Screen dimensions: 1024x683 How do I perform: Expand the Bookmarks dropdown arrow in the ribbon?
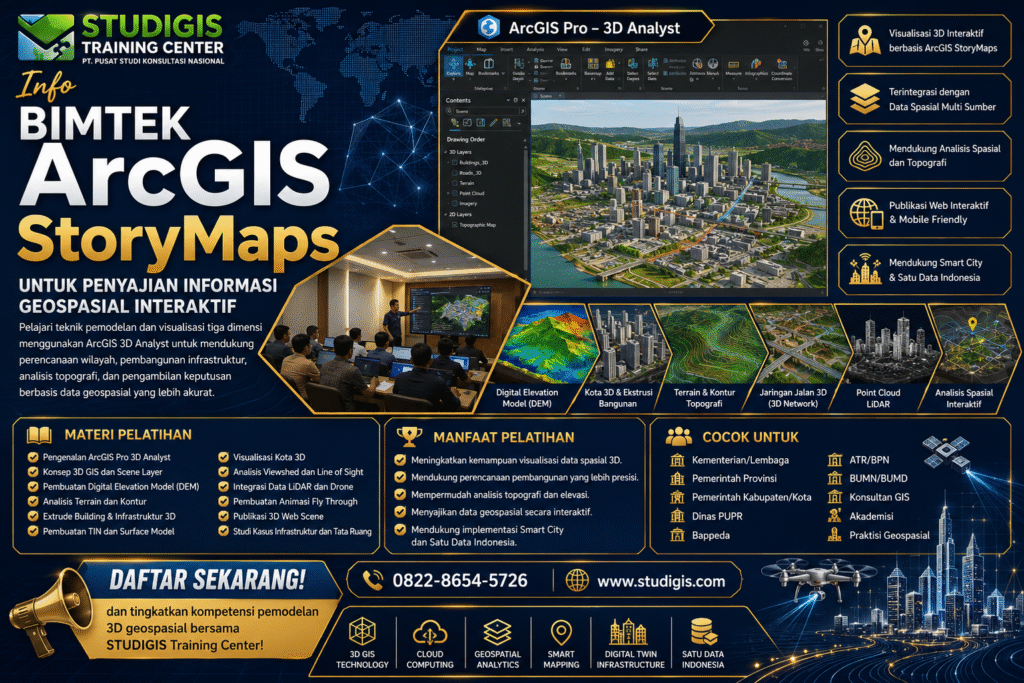tap(504, 73)
